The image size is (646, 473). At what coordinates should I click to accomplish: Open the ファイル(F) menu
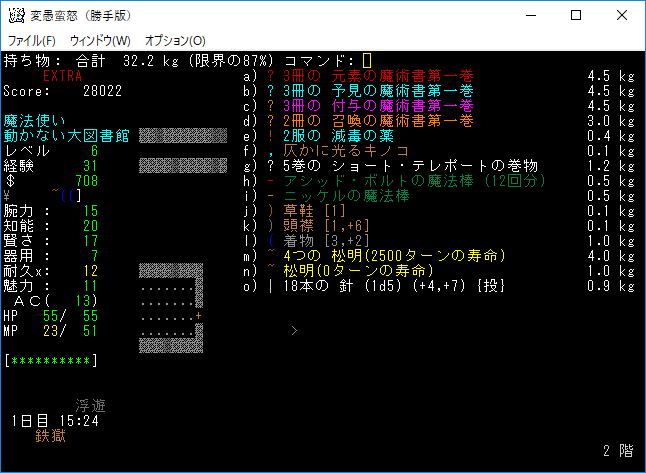pyautogui.click(x=32, y=40)
